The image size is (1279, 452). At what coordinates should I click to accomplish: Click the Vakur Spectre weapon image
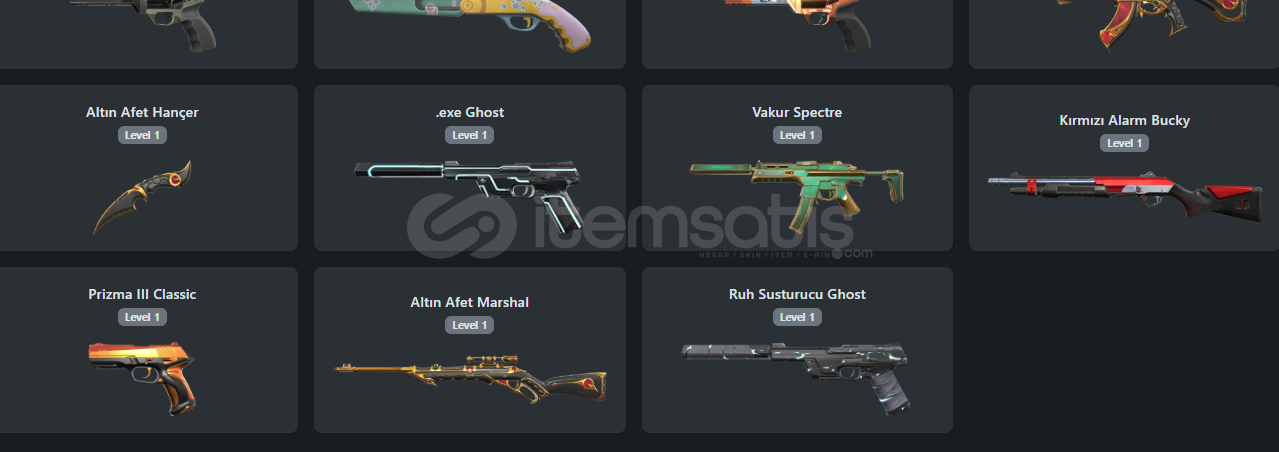pyautogui.click(x=797, y=188)
